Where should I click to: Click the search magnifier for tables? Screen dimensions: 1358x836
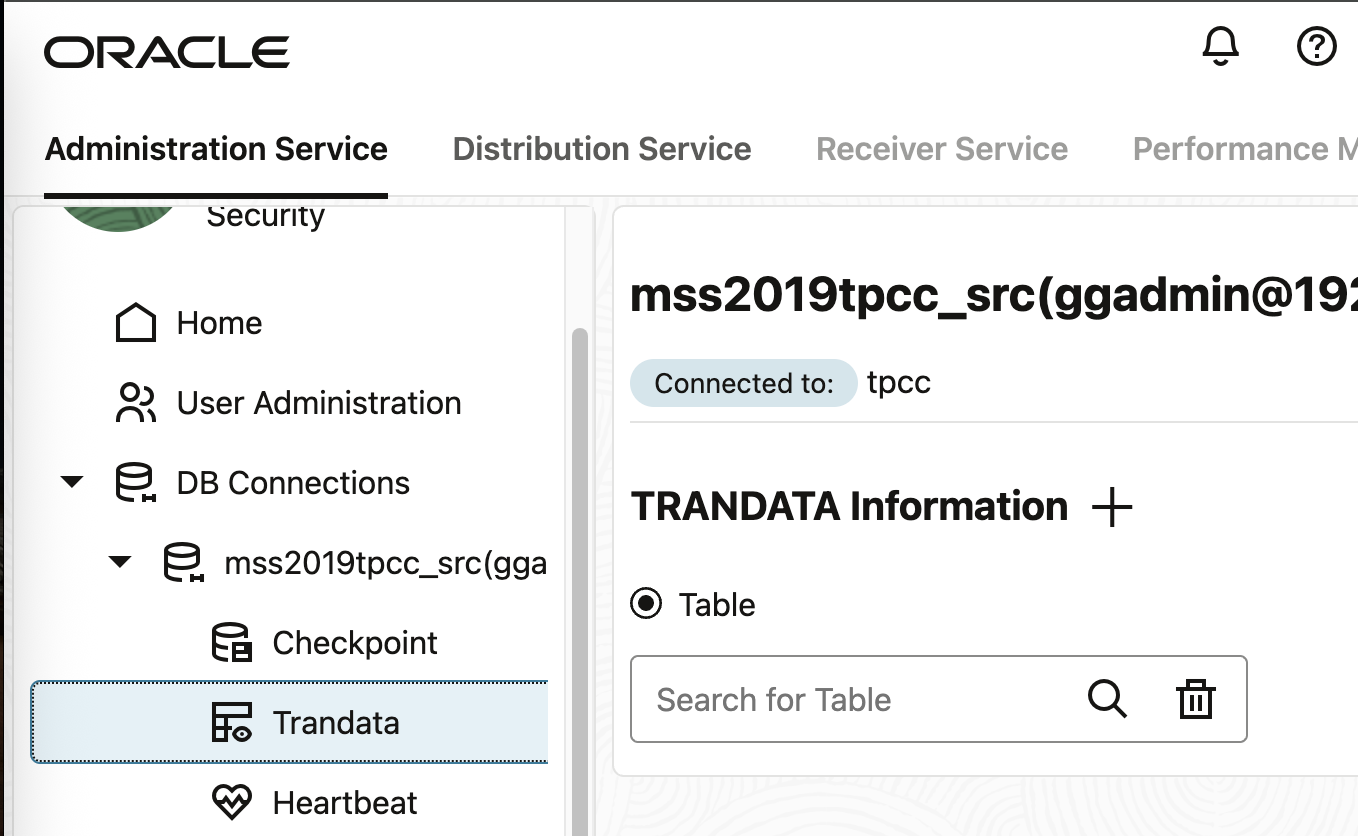click(1107, 699)
